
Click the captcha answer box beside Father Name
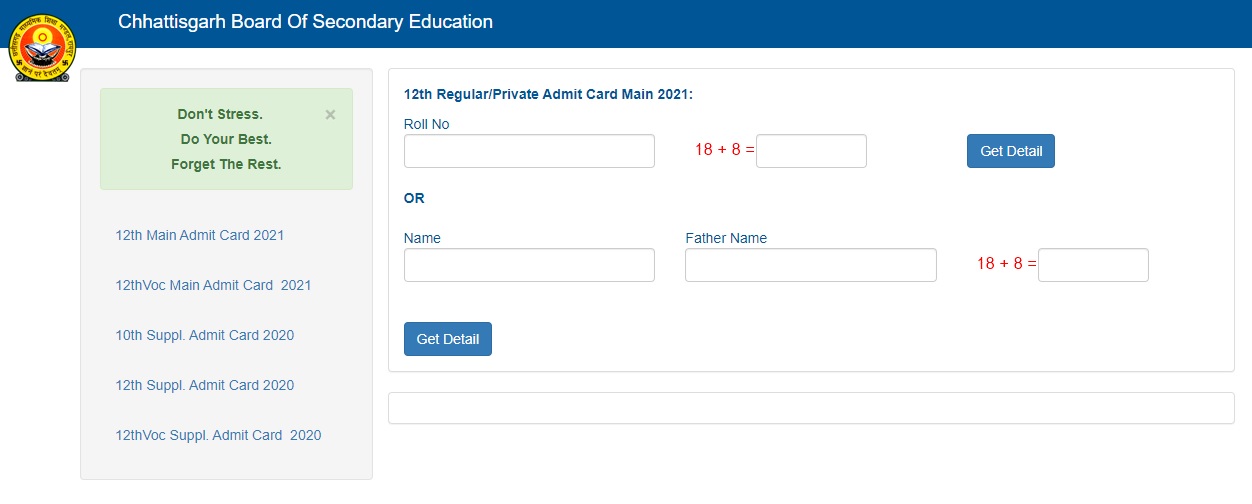(1093, 265)
